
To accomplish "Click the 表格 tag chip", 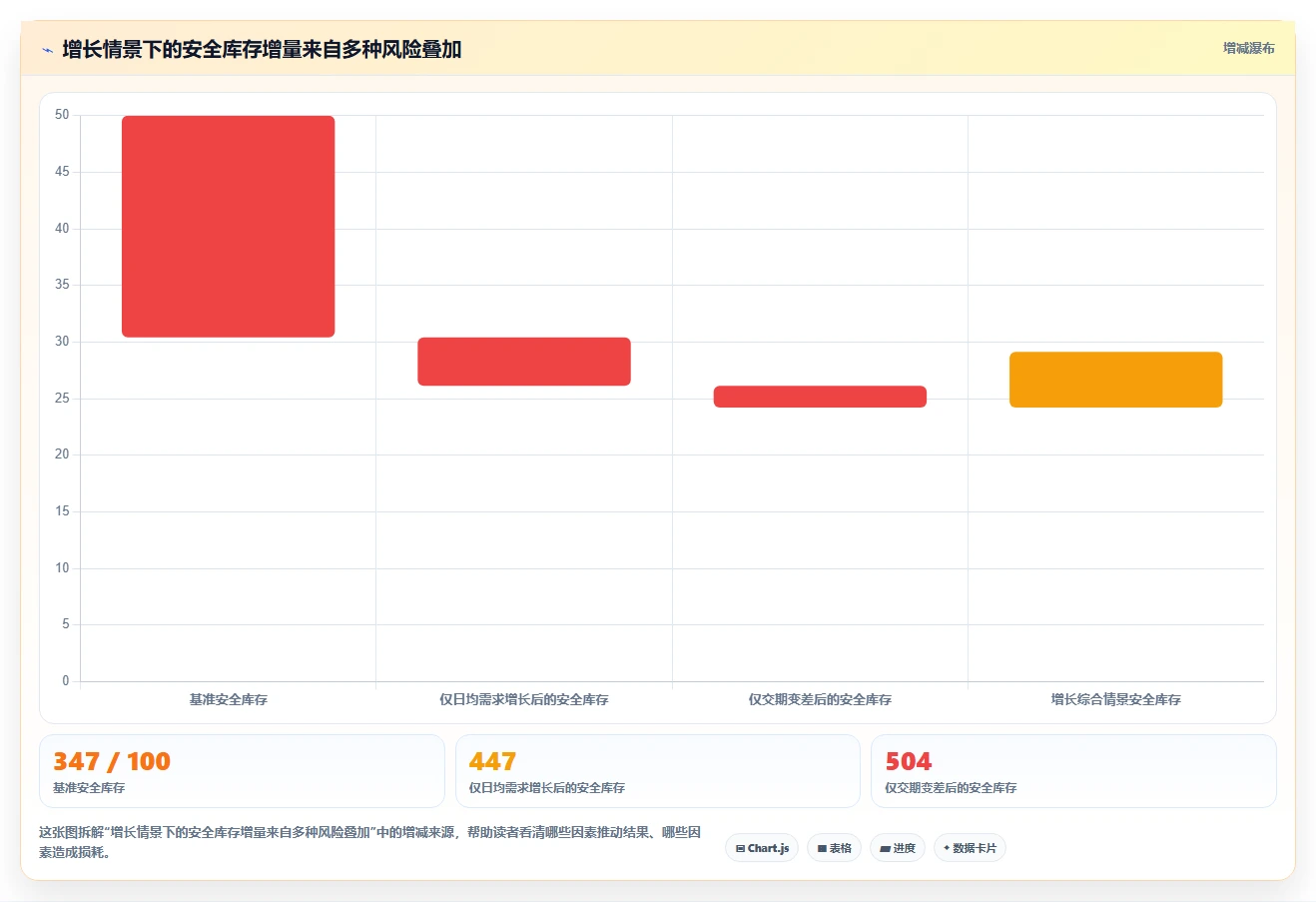I will pos(835,848).
